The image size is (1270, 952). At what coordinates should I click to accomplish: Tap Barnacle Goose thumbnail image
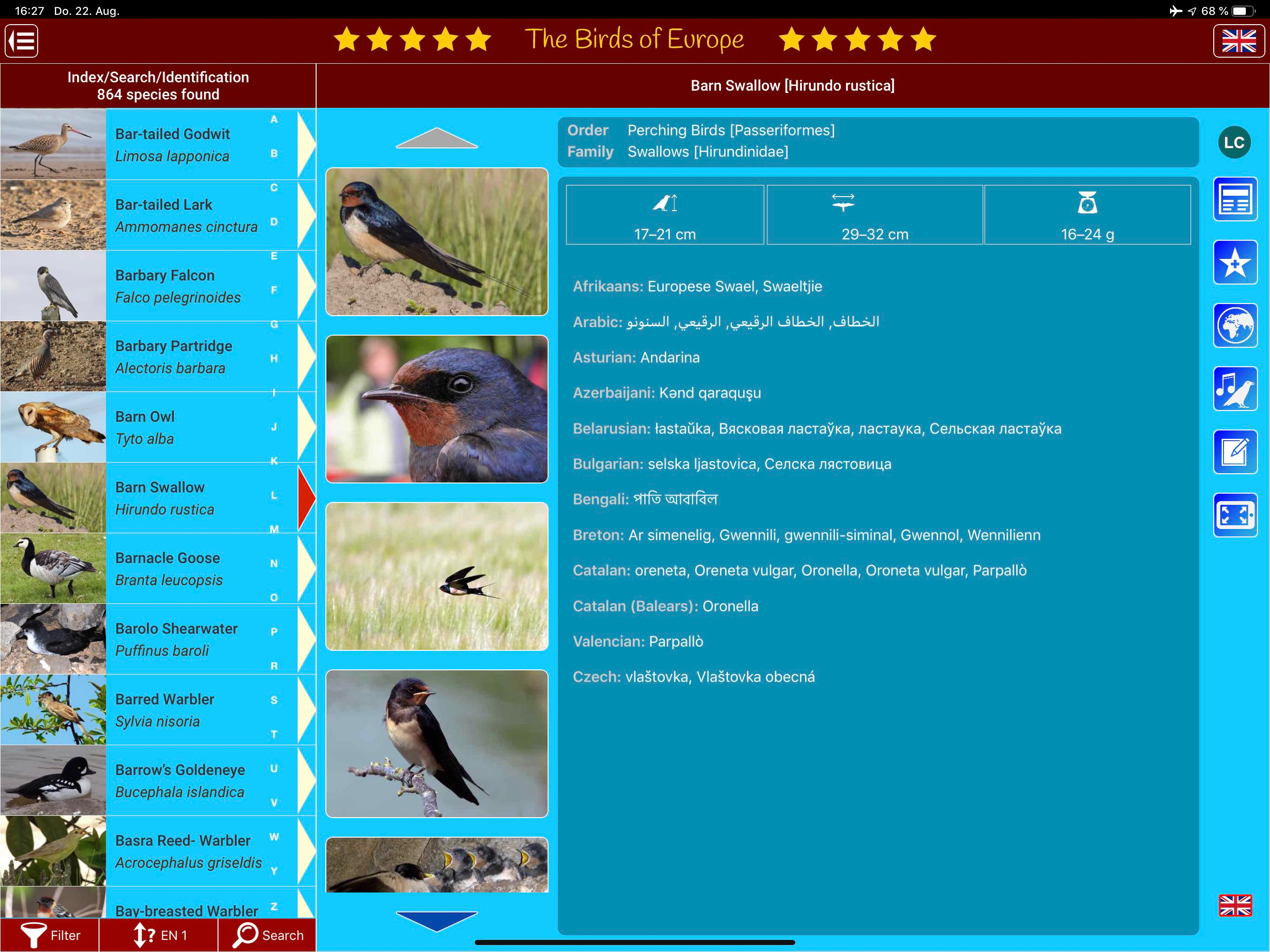tap(53, 568)
